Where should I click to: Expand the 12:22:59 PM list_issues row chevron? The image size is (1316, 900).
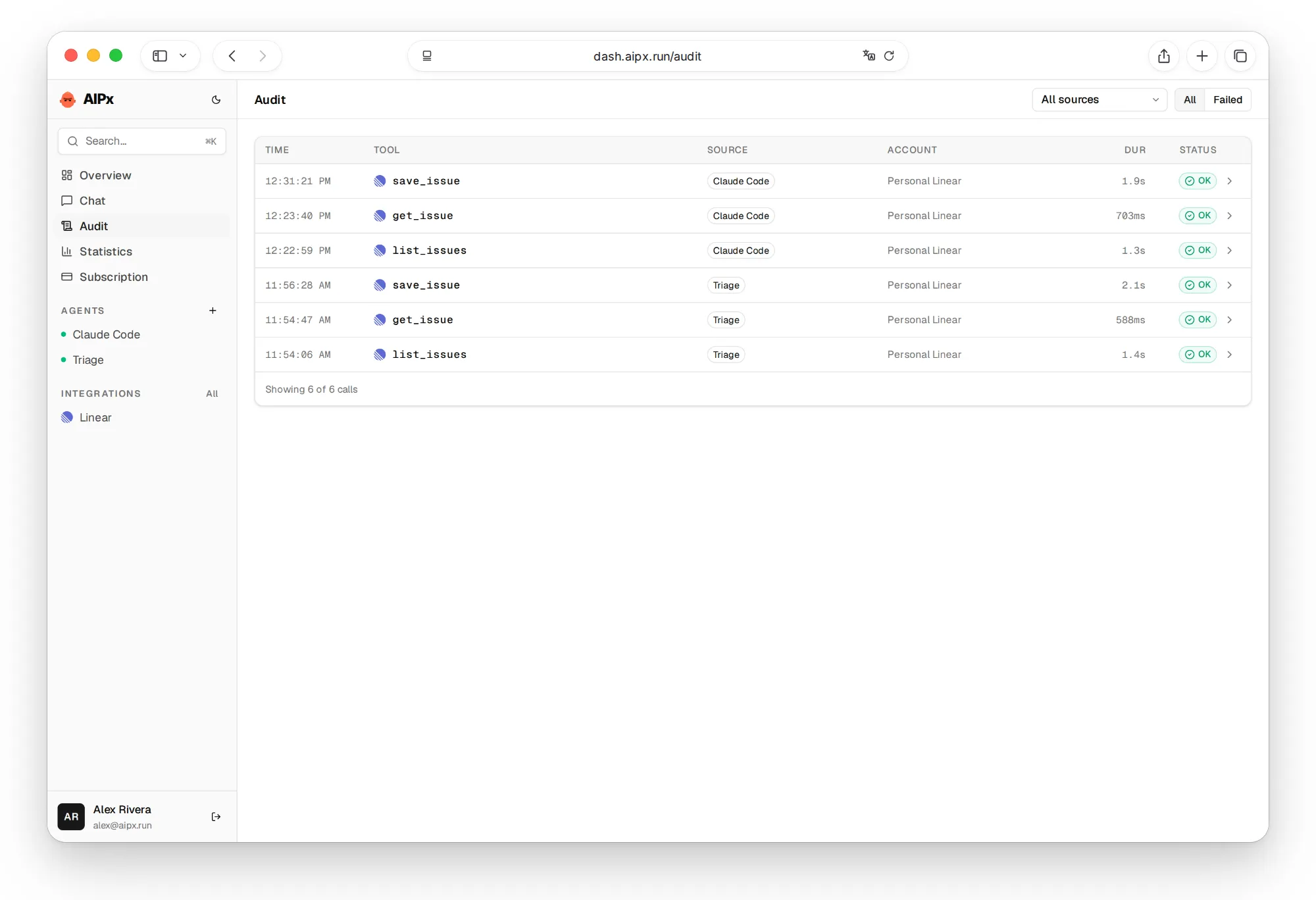click(1229, 251)
